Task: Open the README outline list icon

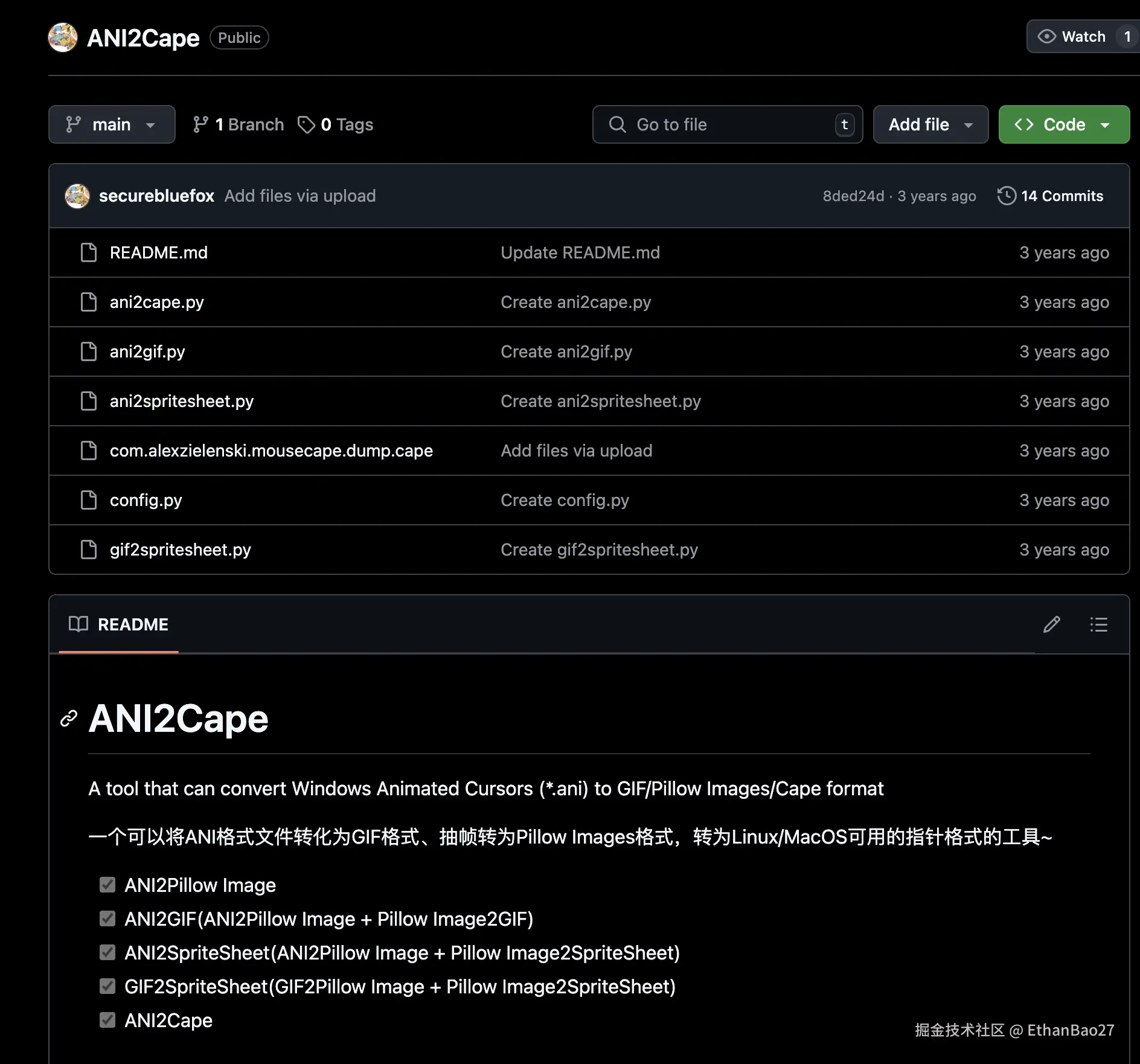Action: (1098, 624)
